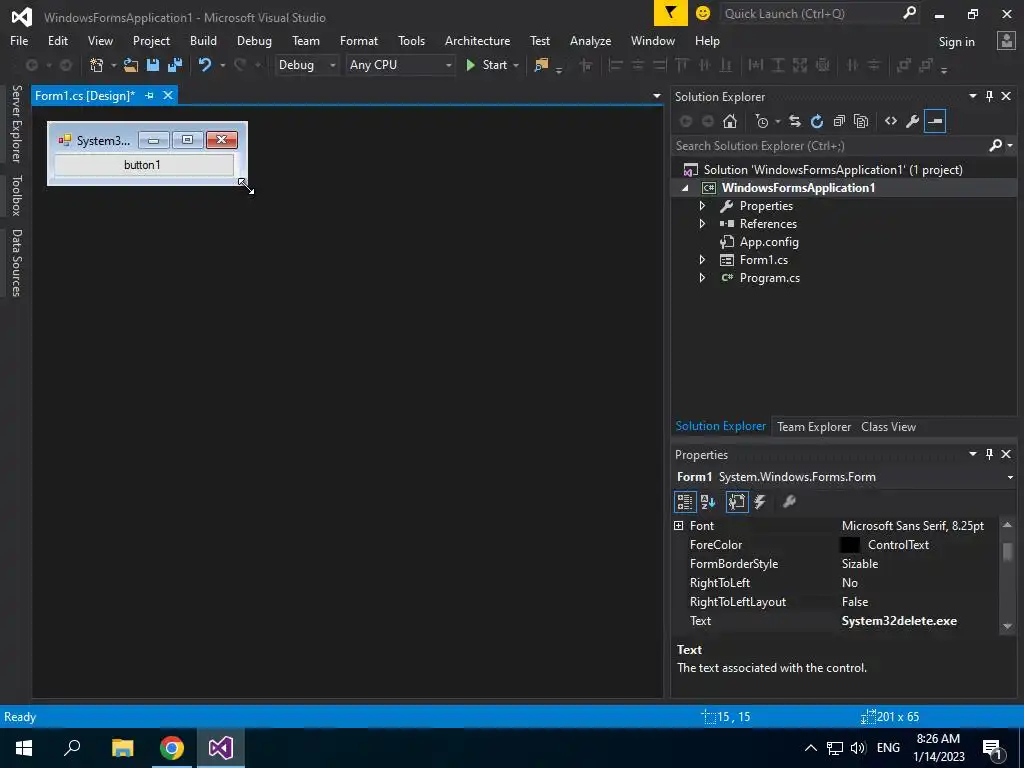Click the Home icon in Solution Explorer
This screenshot has height=768, width=1024.
click(x=729, y=121)
